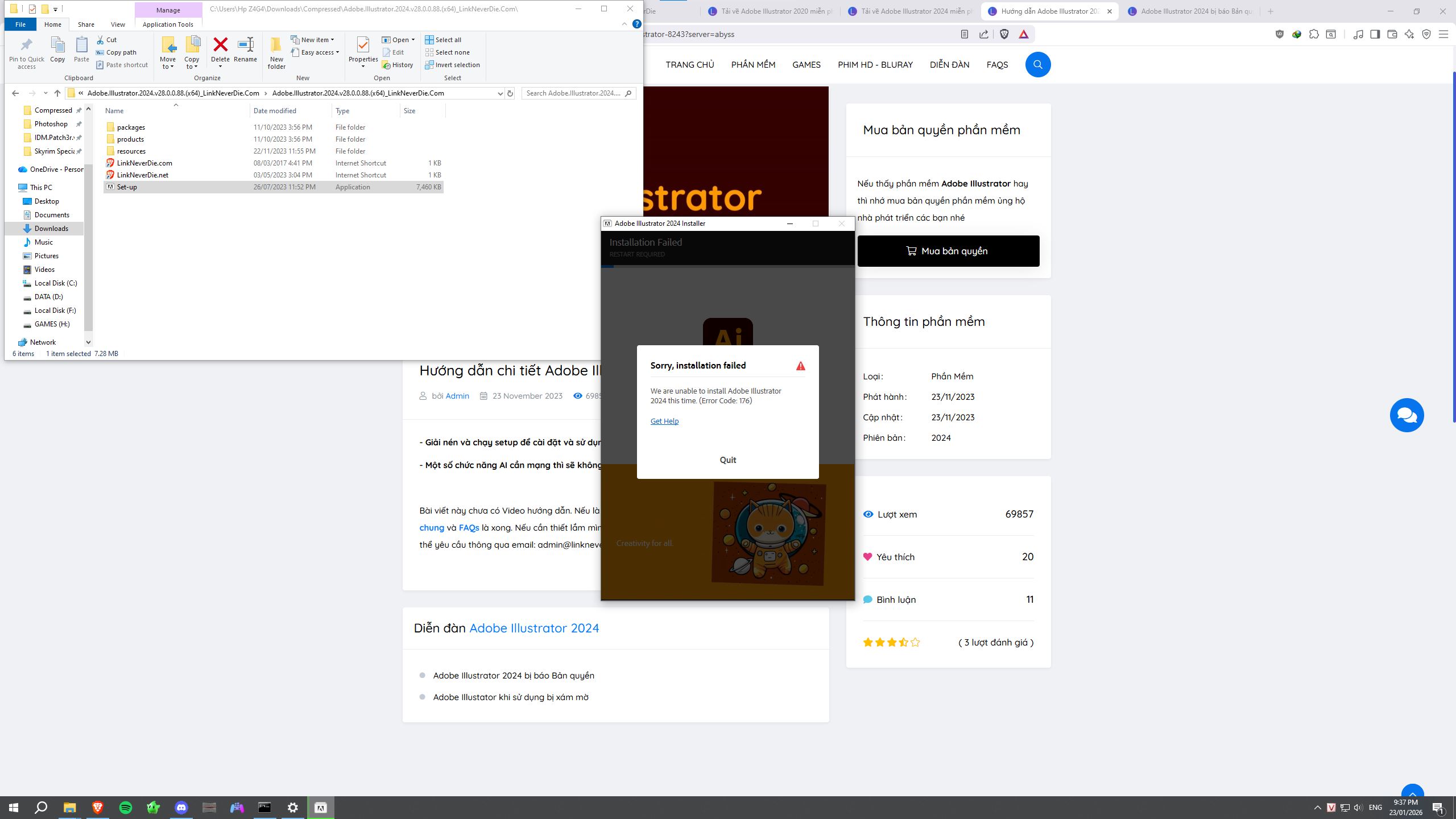Open the Get Help link
The height and width of the screenshot is (819, 1456).
[664, 421]
